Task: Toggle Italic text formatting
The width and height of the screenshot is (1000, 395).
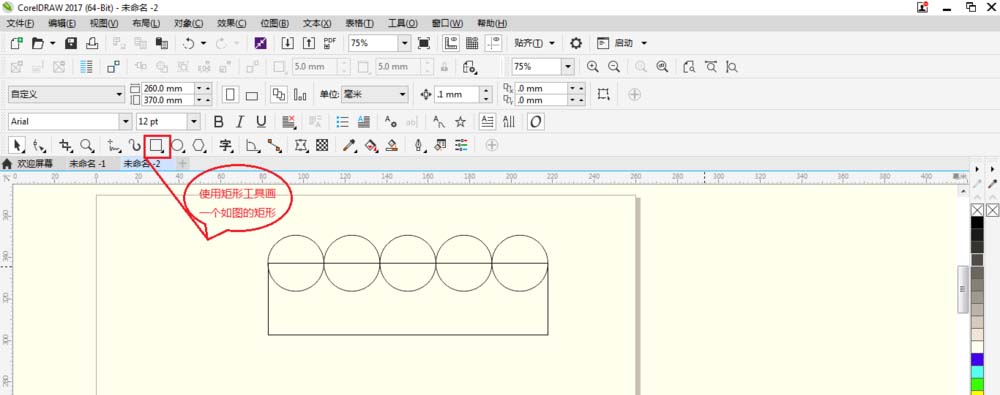Action: (x=240, y=121)
